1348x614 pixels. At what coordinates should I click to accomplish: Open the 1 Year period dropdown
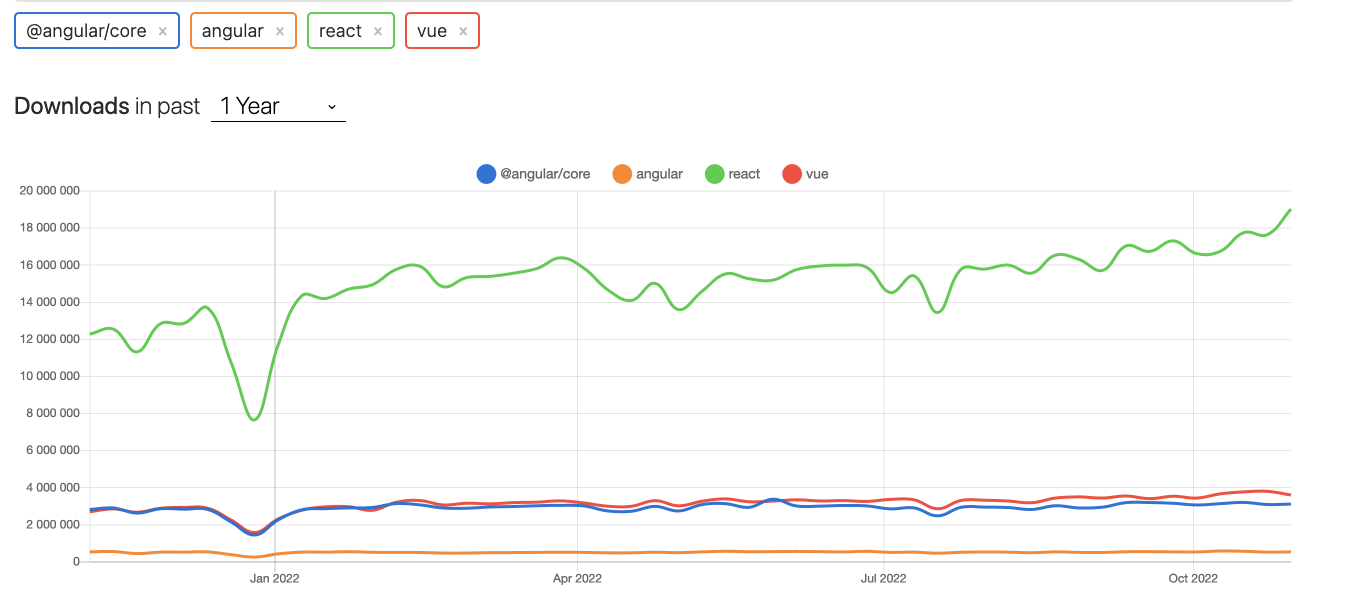coord(278,106)
